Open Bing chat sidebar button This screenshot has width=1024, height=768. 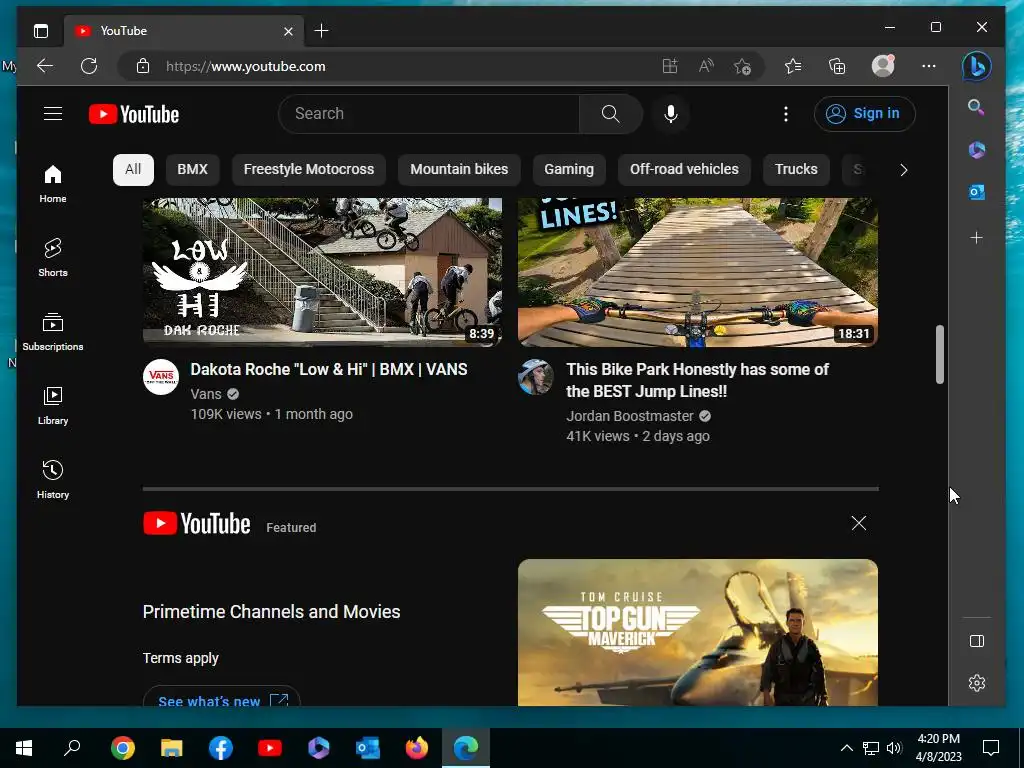(976, 66)
